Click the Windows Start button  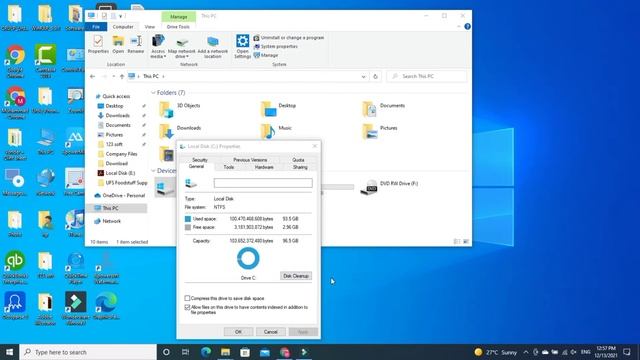pos(9,352)
